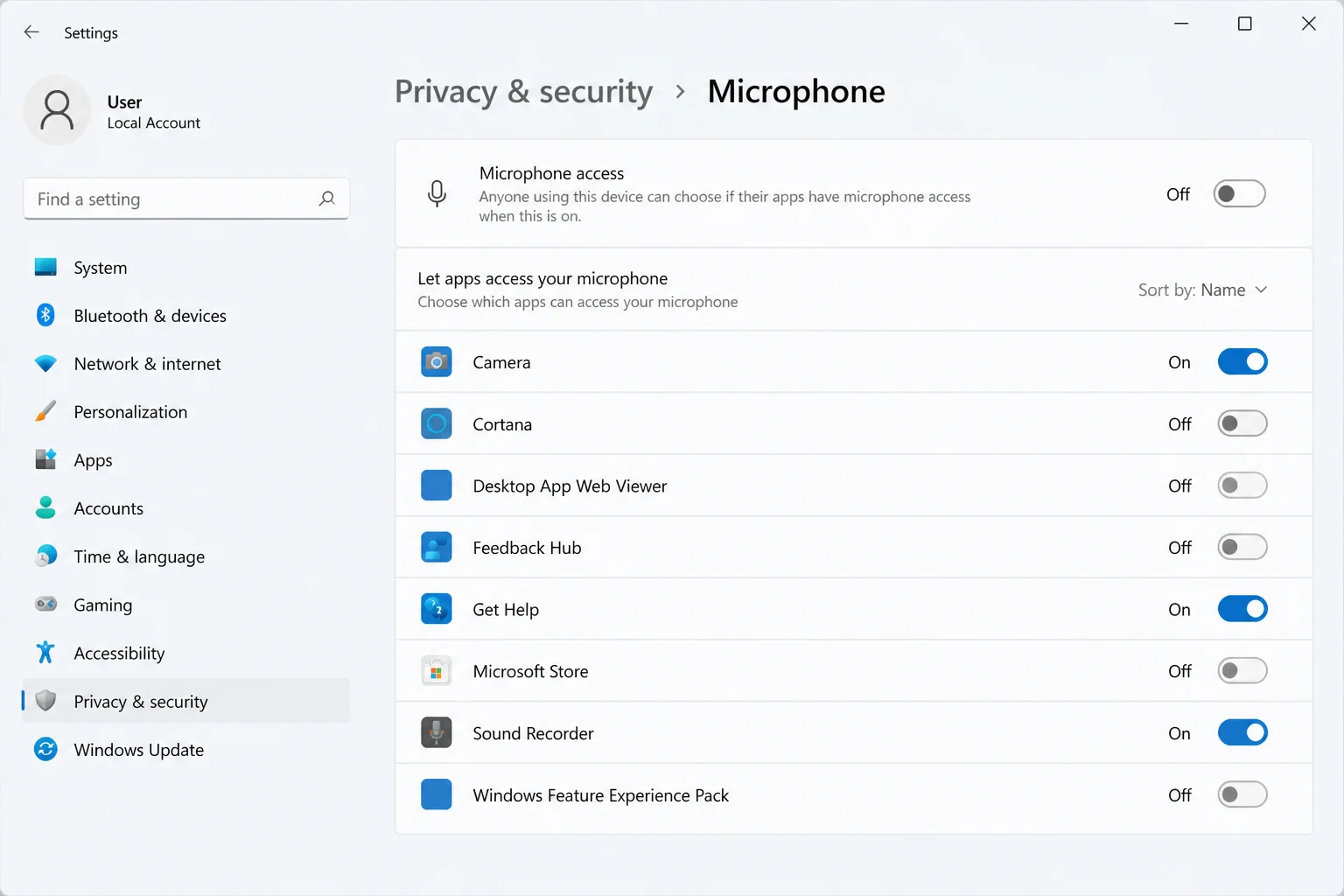Open Gaming settings
Image resolution: width=1344 pixels, height=896 pixels.
coord(186,604)
